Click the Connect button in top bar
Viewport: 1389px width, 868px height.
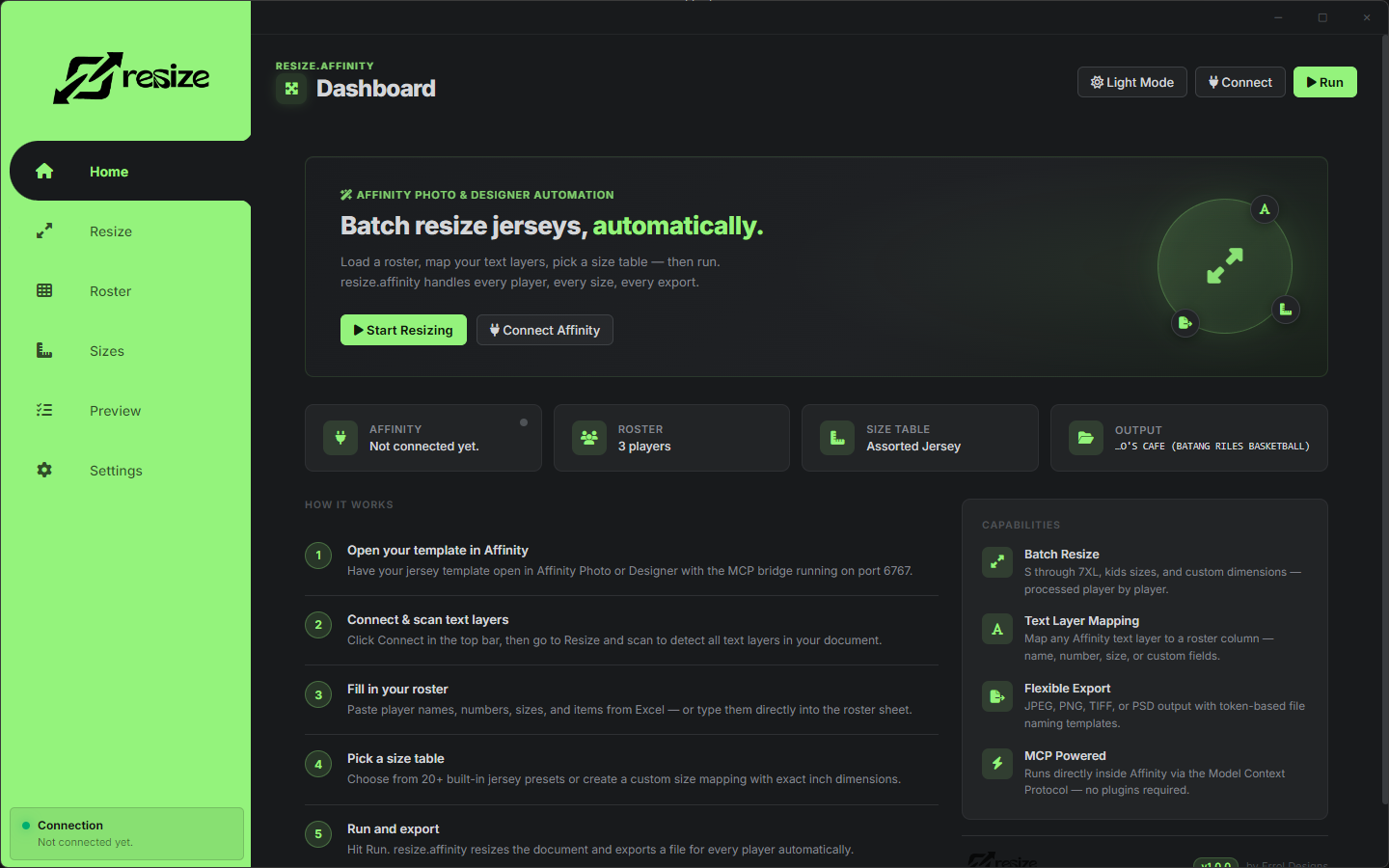tap(1240, 82)
